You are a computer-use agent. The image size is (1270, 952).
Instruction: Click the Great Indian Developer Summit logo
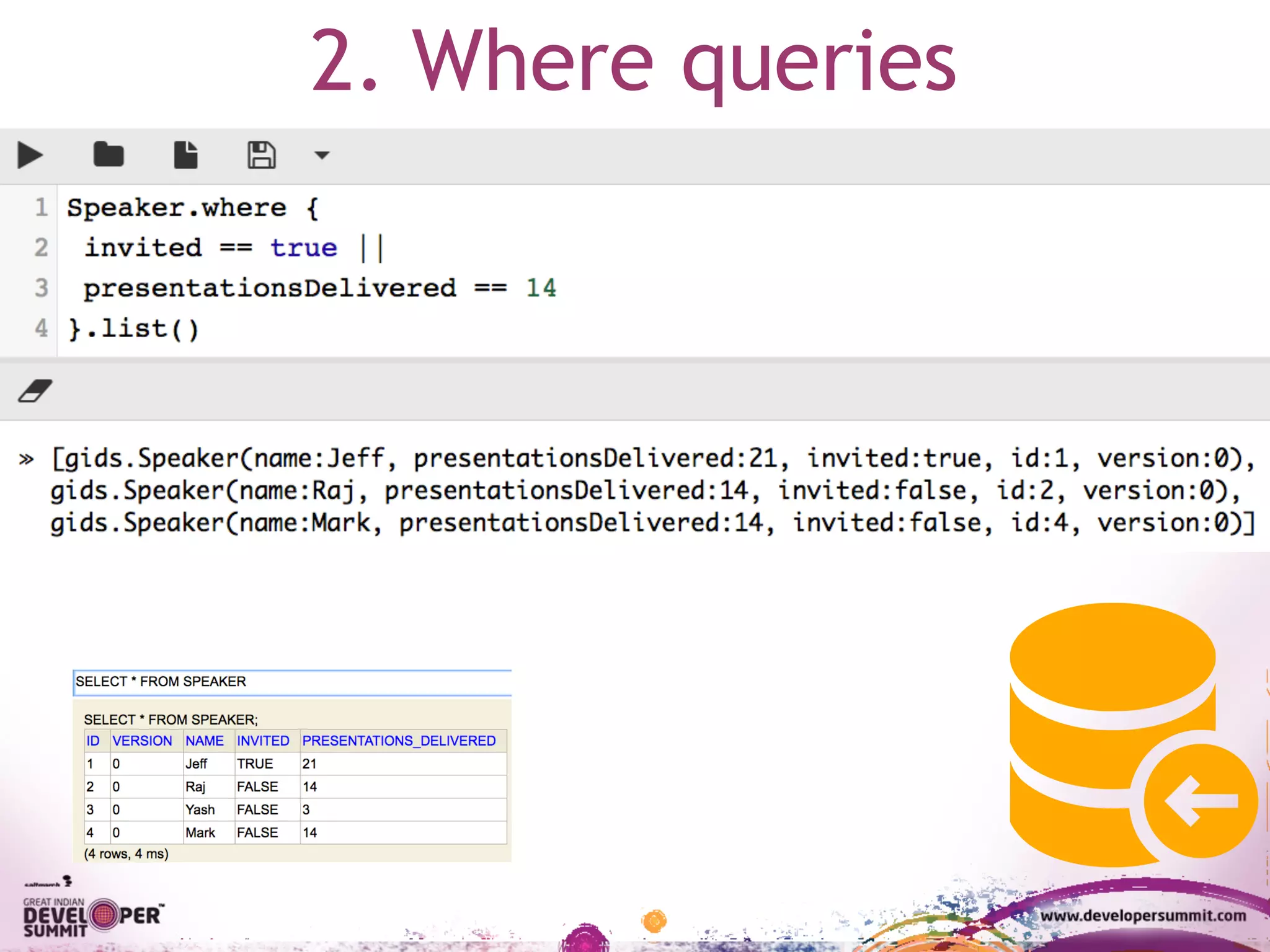[93, 916]
